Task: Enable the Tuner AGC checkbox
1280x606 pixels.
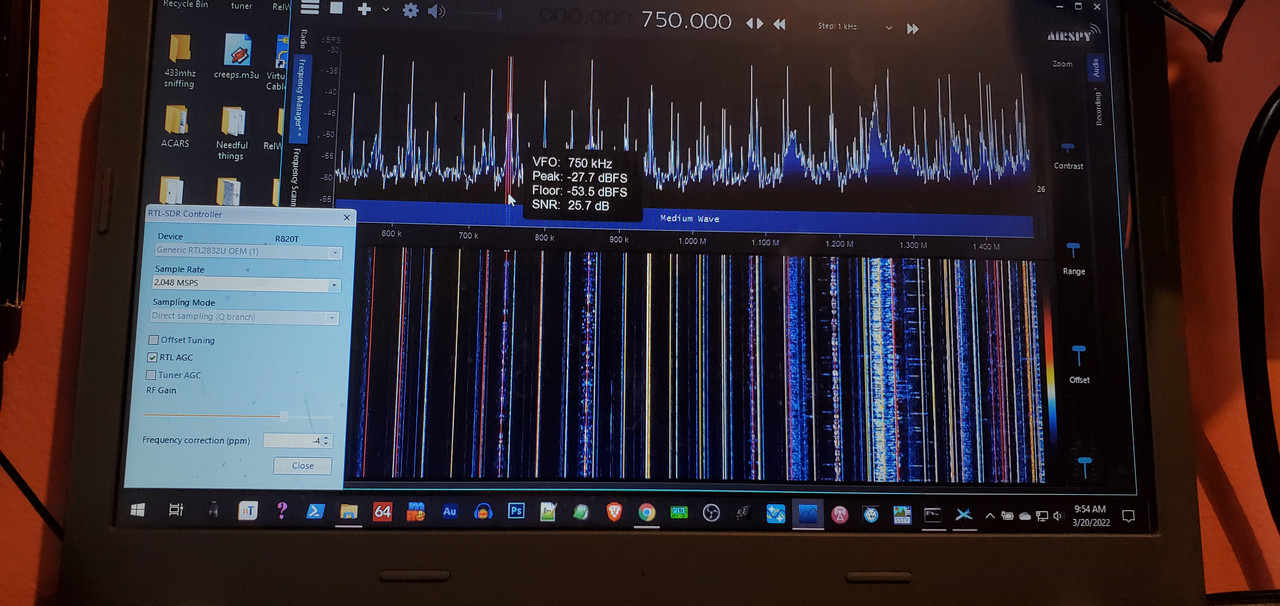Action: click(x=150, y=375)
